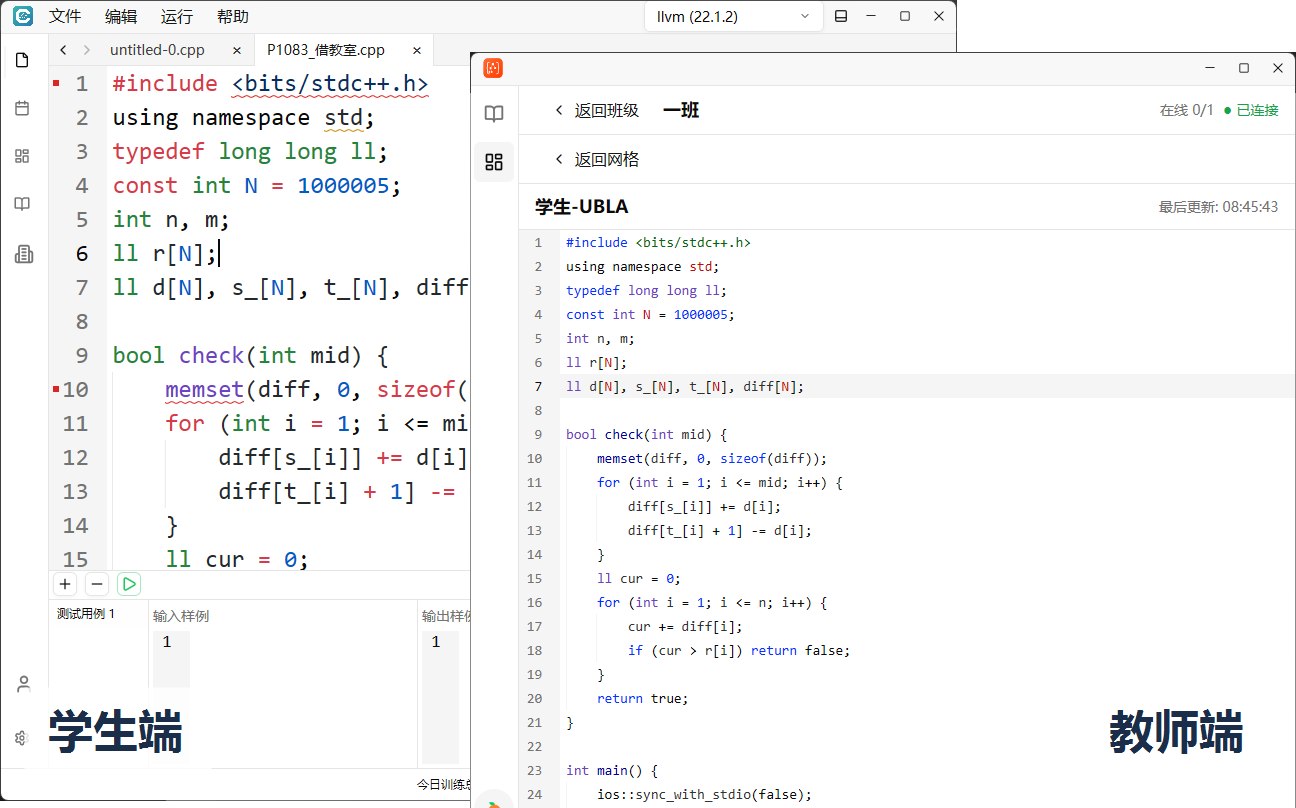Remove a test case with minus icon
The width and height of the screenshot is (1296, 808).
(96, 584)
